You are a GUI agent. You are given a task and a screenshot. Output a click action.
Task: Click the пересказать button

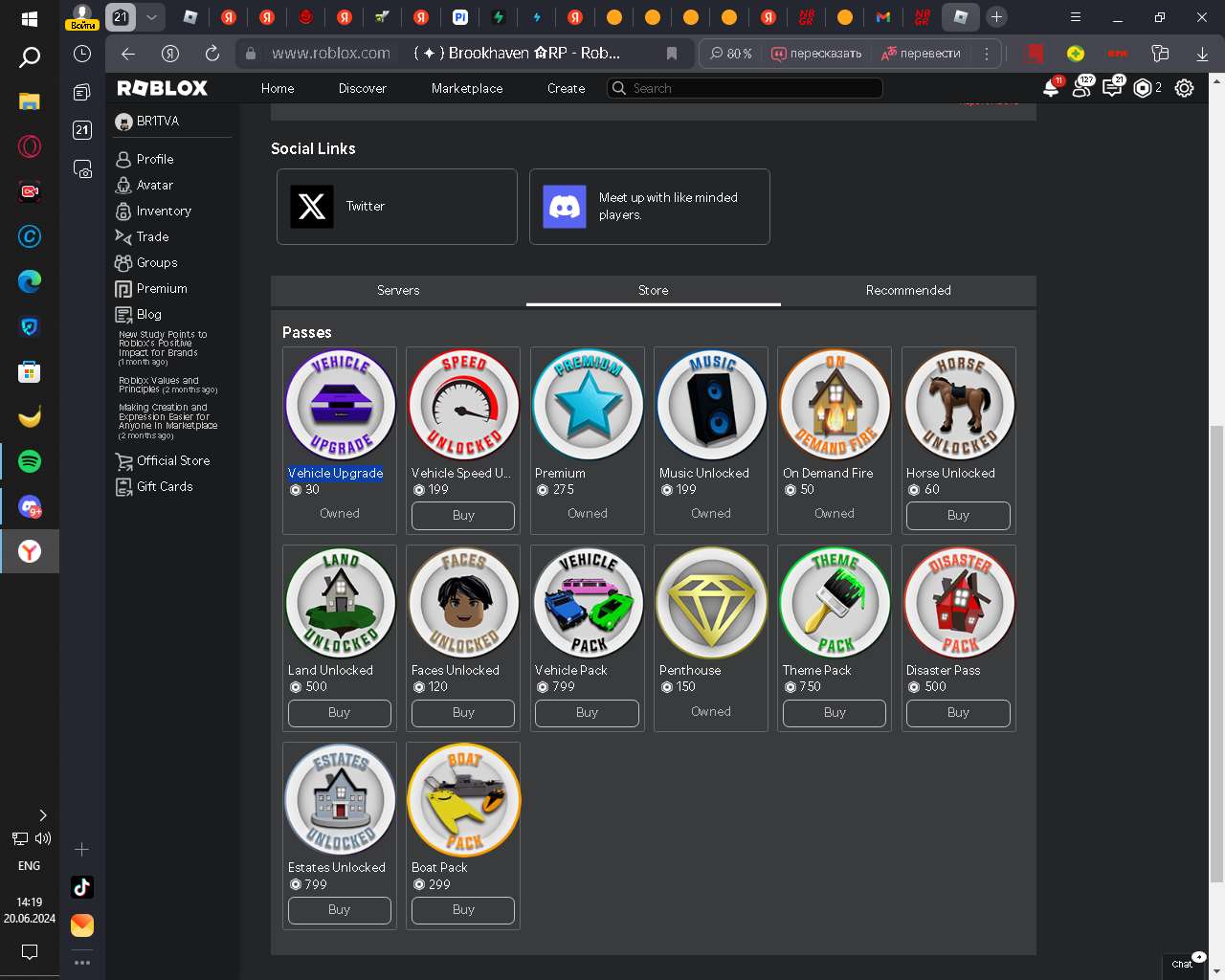click(816, 54)
